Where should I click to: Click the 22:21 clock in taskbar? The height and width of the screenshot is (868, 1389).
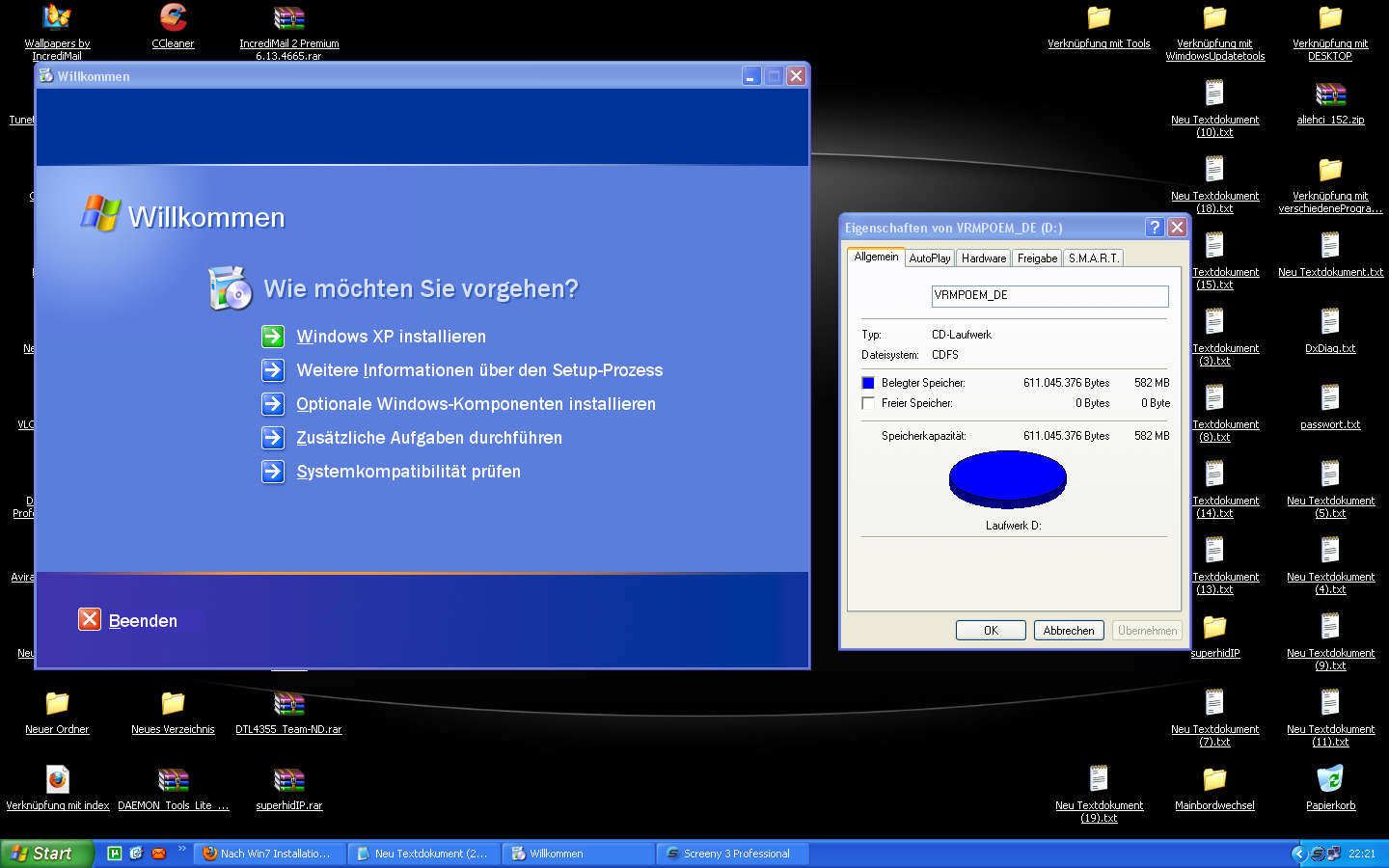(1362, 854)
